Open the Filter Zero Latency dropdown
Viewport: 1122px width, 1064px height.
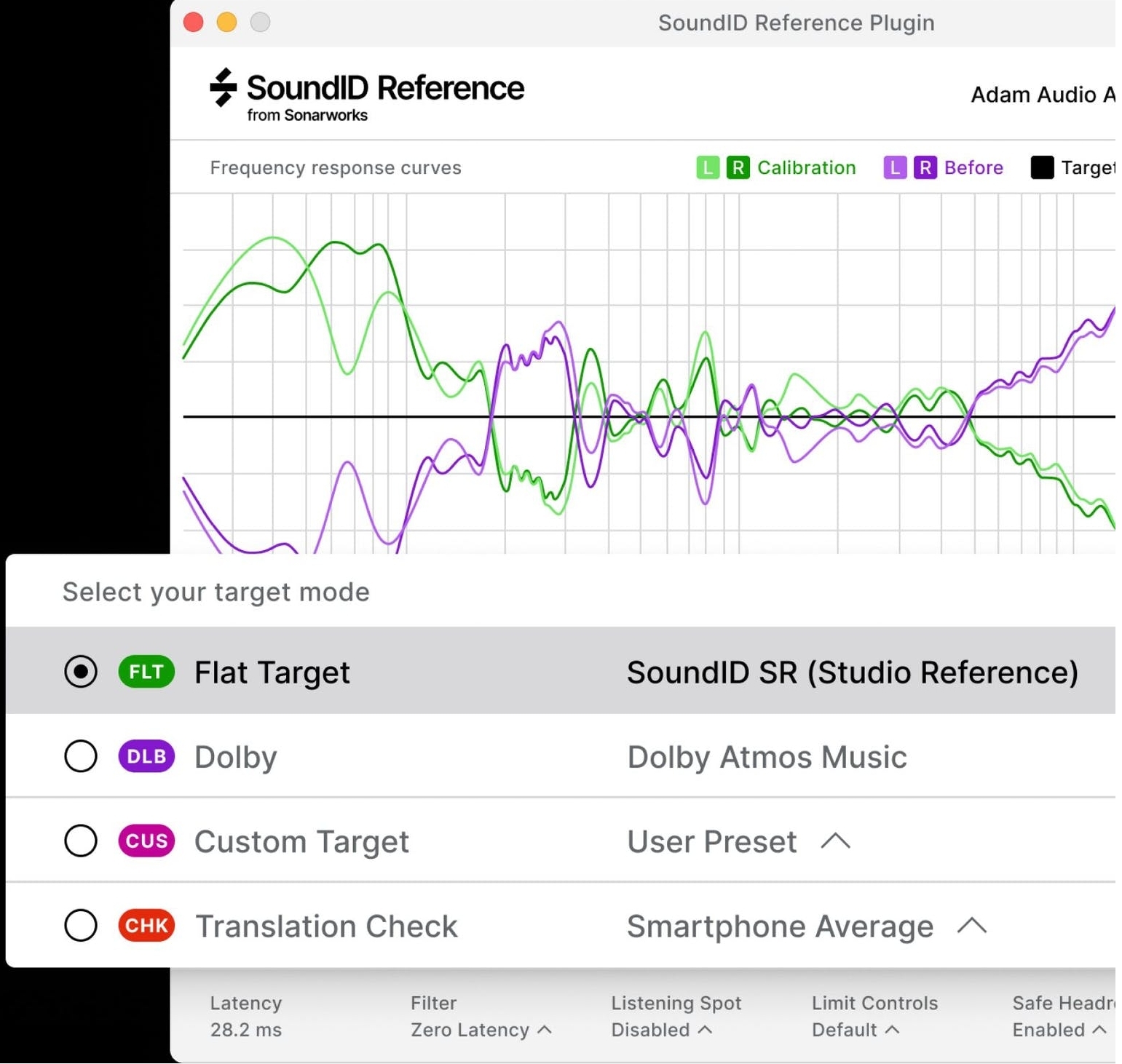pyautogui.click(x=481, y=1030)
